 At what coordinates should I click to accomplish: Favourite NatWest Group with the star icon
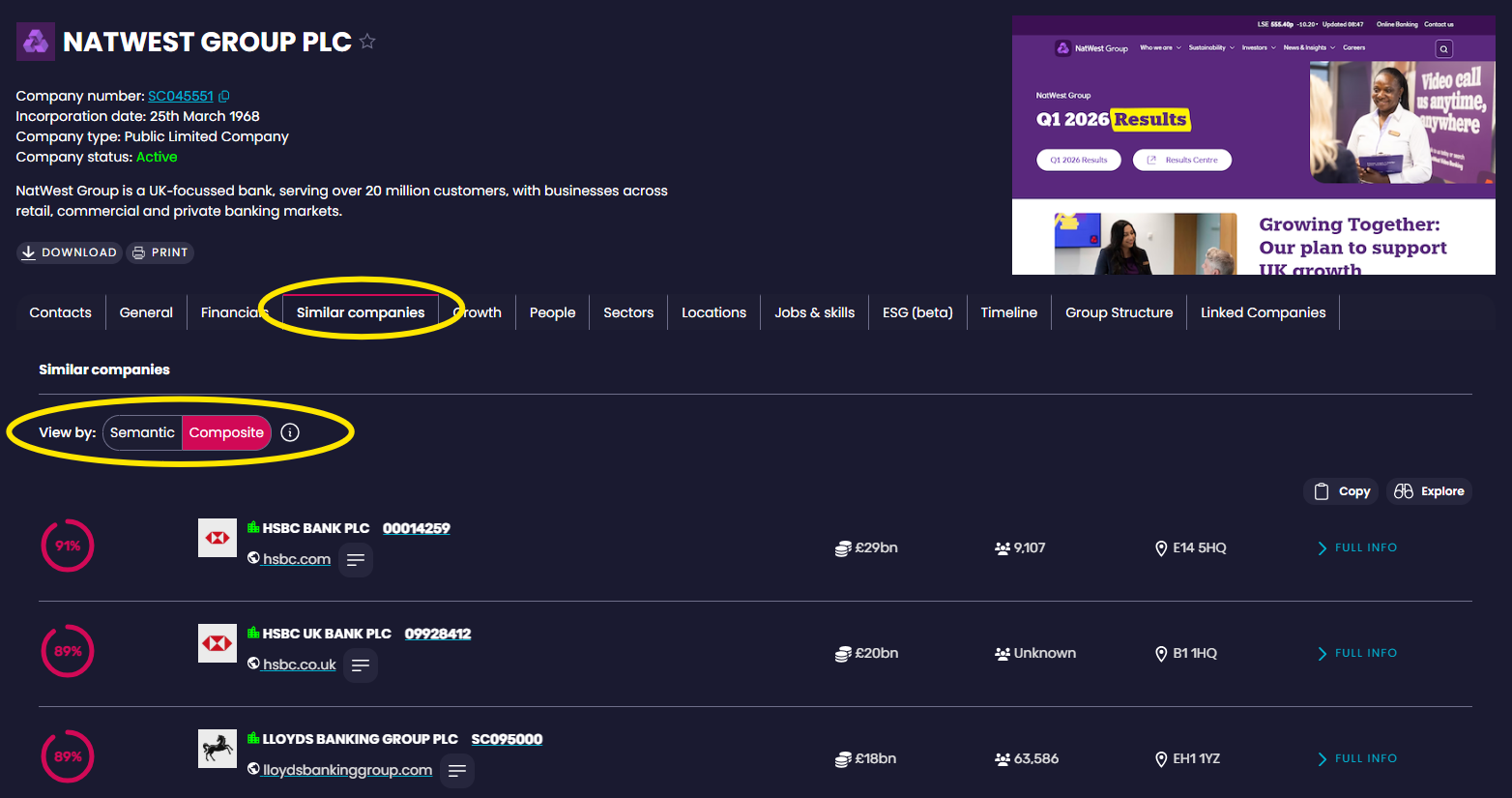pos(367,42)
